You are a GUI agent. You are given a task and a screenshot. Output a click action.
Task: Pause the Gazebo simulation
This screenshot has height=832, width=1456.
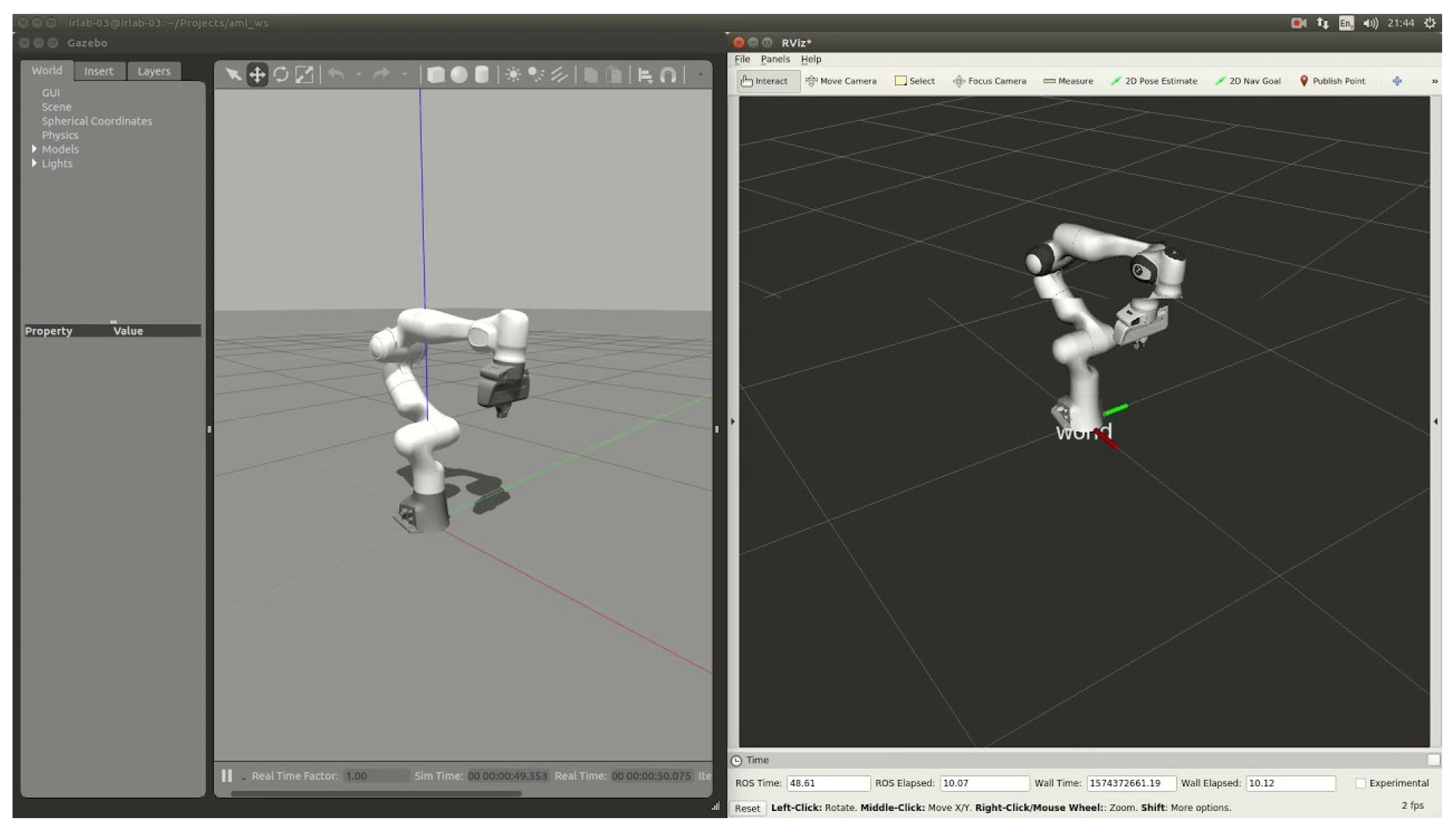click(227, 776)
